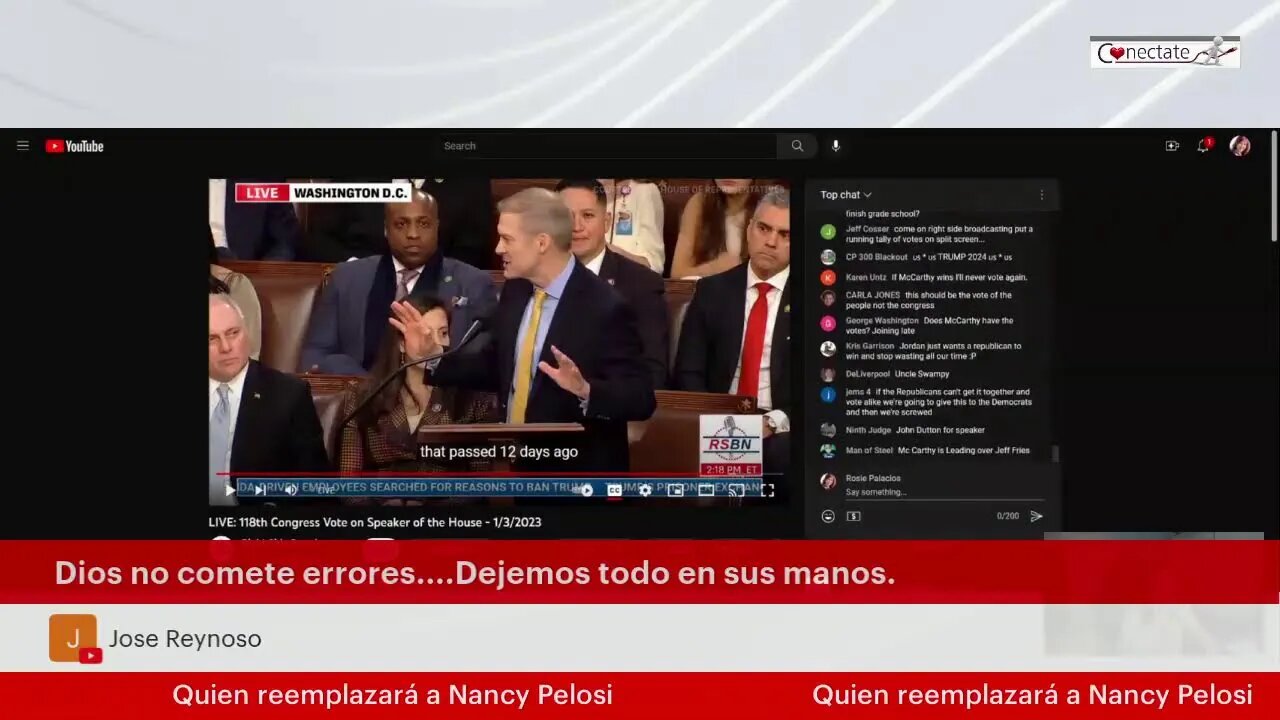Click Man of Steel's avatar
The width and height of the screenshot is (1280, 720).
(x=828, y=451)
